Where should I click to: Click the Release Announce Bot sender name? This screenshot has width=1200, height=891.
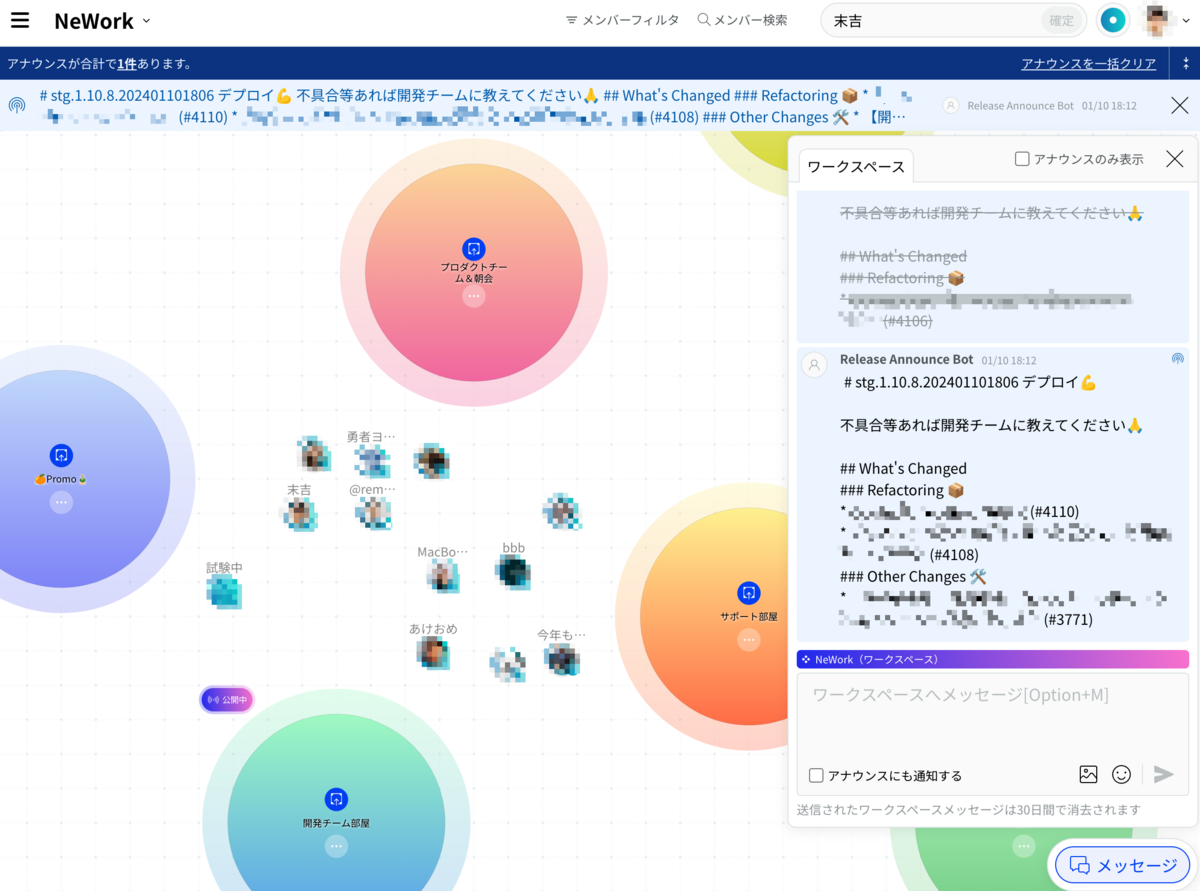(x=906, y=359)
